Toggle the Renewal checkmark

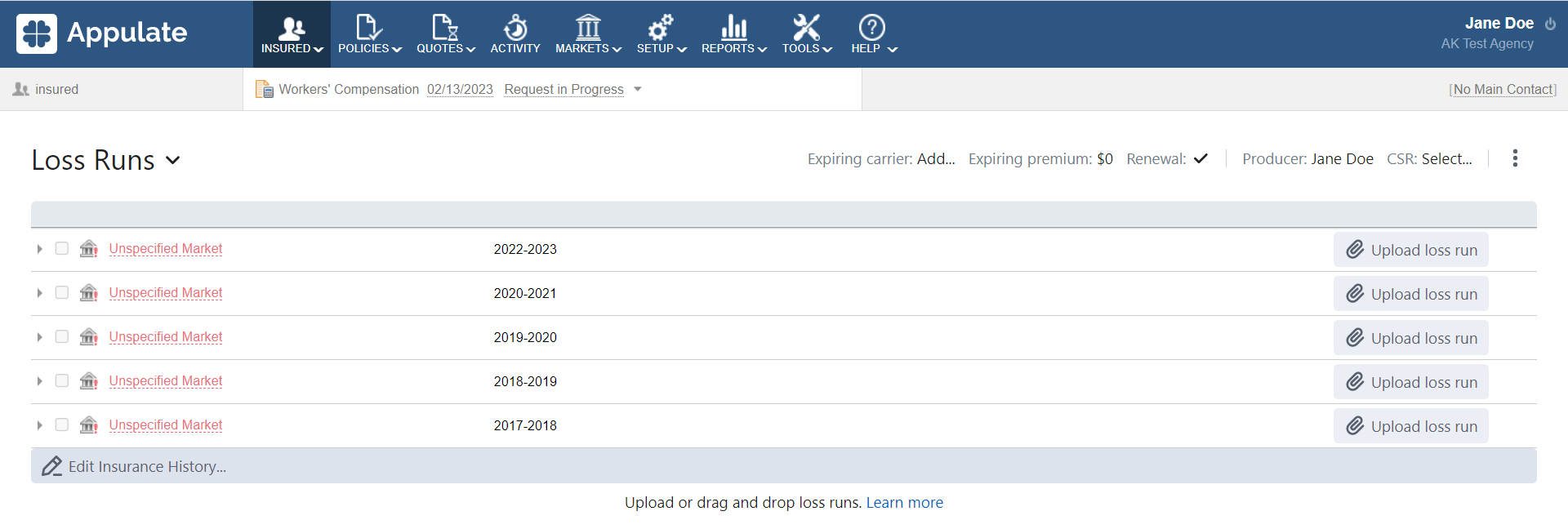(x=1200, y=158)
